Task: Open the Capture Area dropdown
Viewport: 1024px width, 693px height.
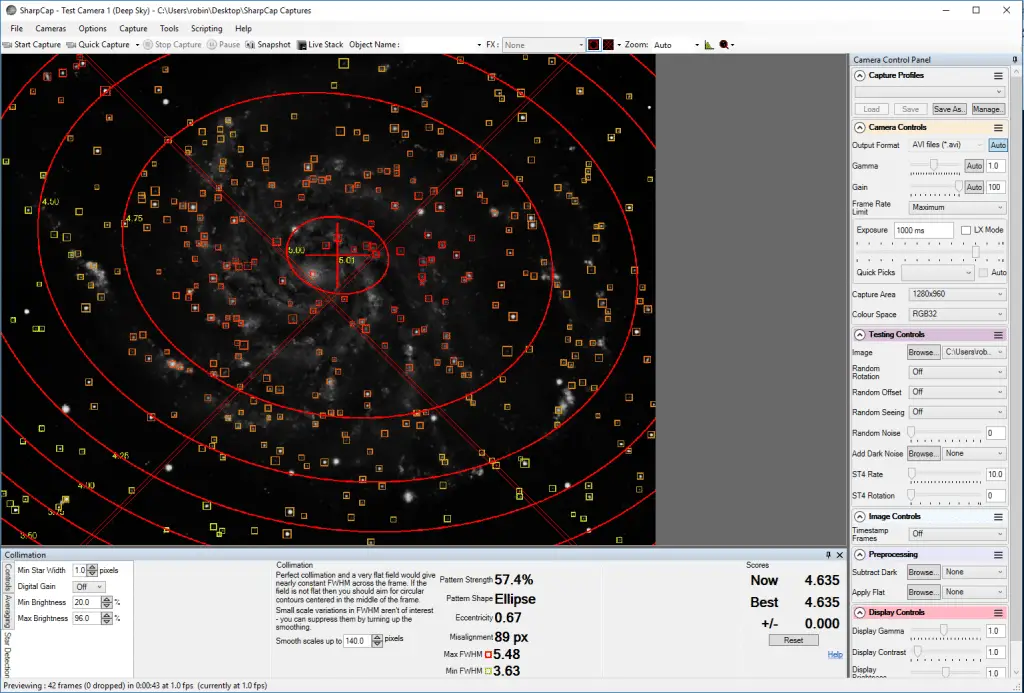Action: click(x=957, y=295)
